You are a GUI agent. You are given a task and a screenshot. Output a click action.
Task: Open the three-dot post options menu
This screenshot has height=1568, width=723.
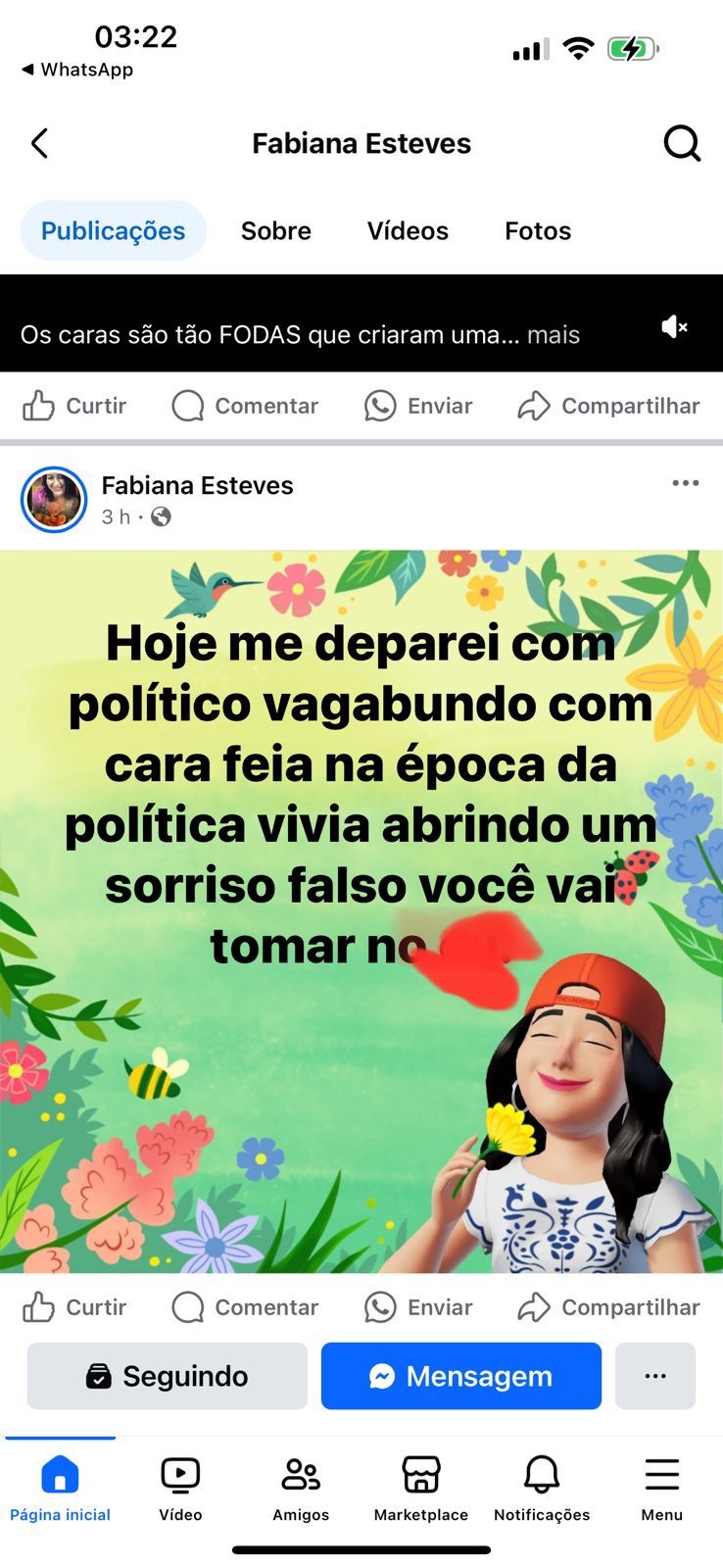[x=686, y=483]
